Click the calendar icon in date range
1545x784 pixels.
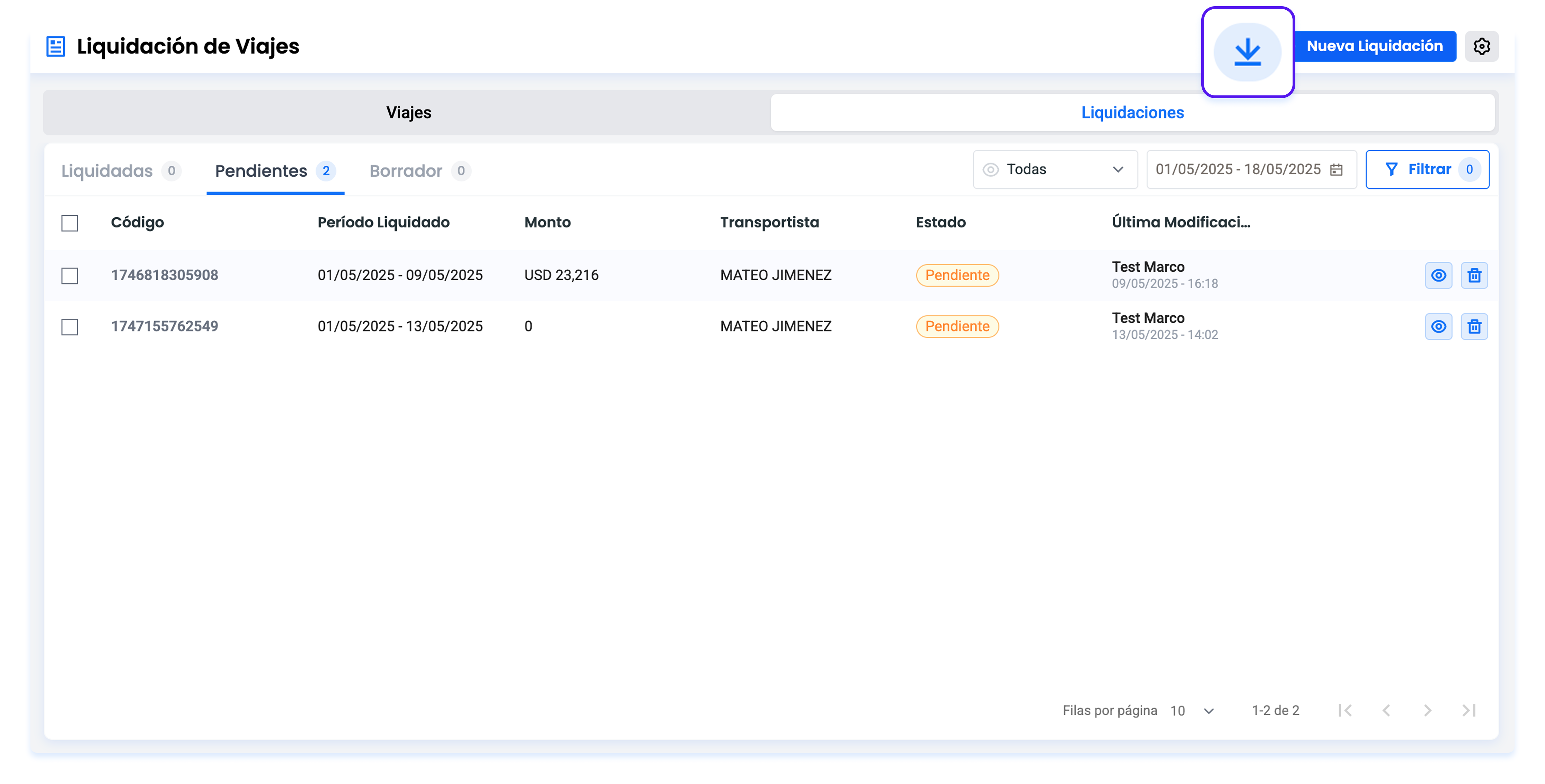pos(1336,170)
